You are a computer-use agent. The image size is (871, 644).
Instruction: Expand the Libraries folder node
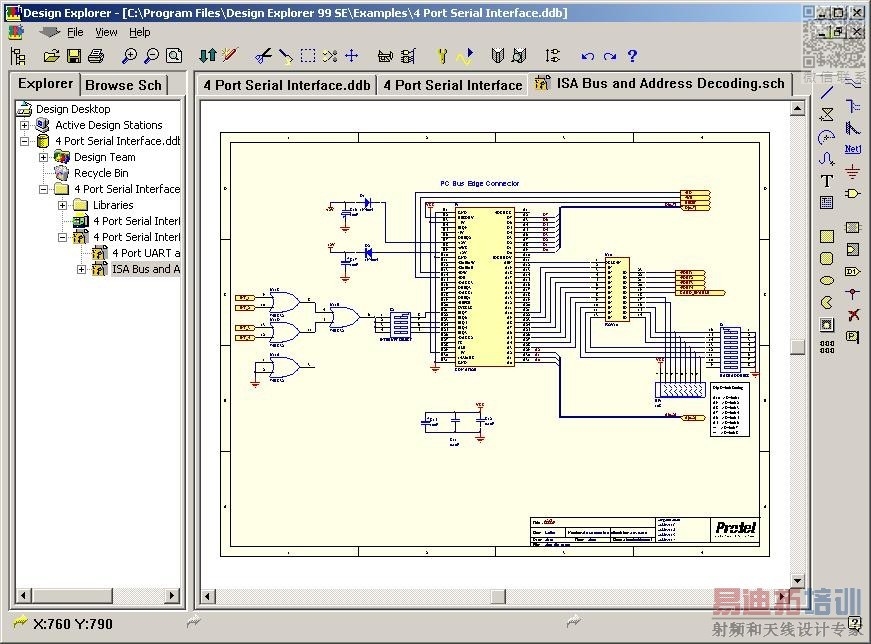pyautogui.click(x=63, y=206)
